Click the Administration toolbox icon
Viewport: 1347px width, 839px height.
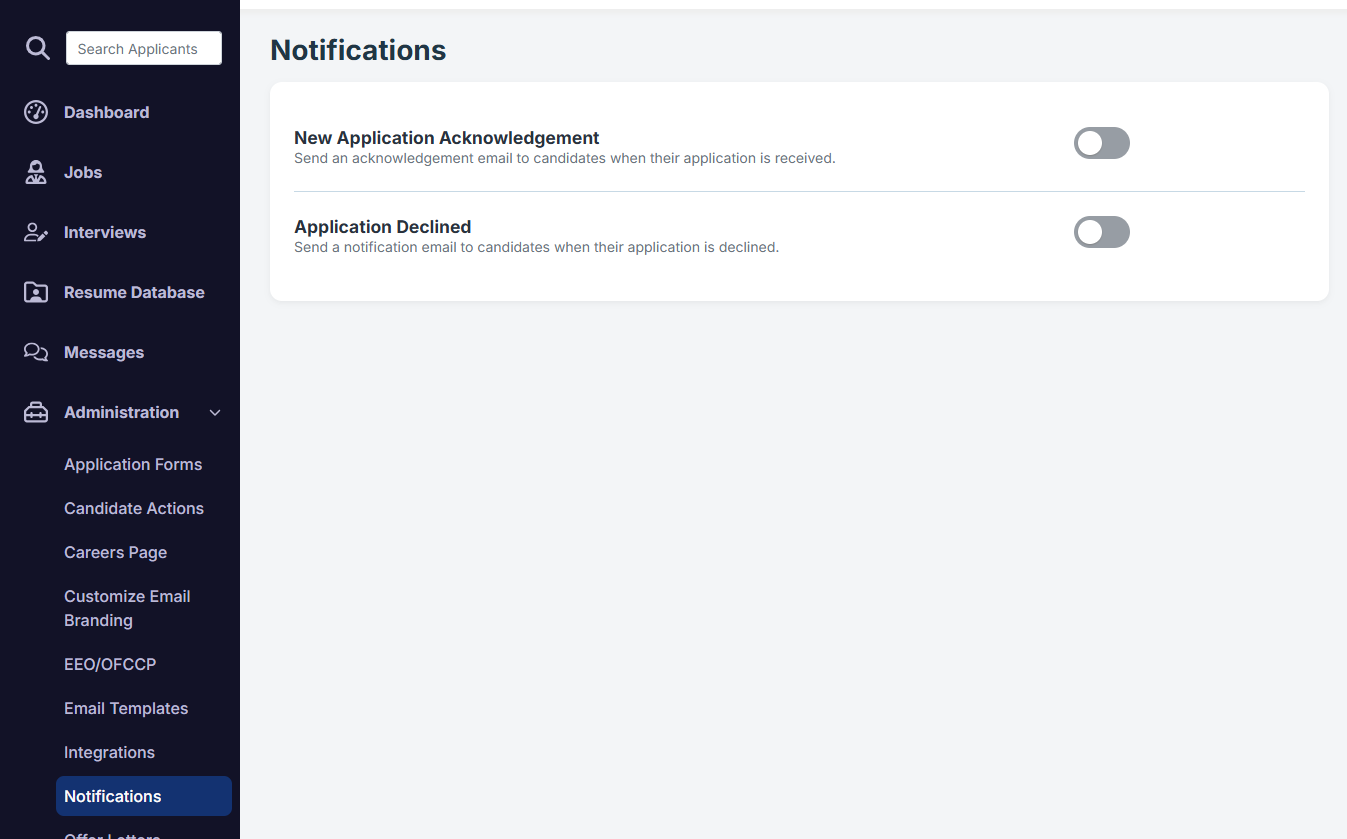point(36,412)
